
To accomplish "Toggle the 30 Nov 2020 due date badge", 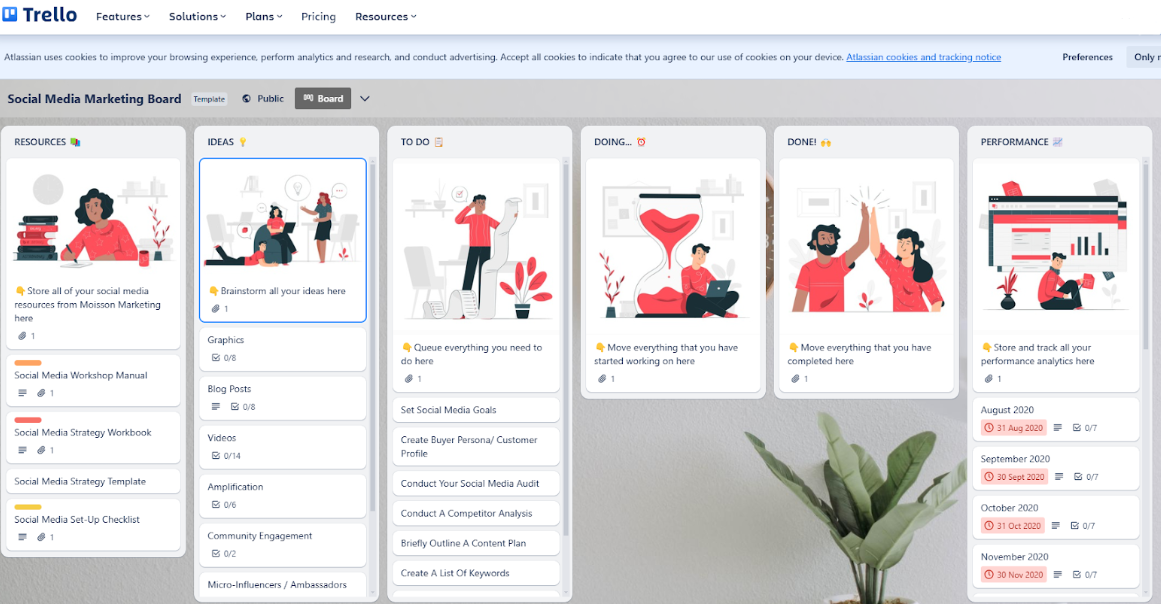I will 1013,573.
